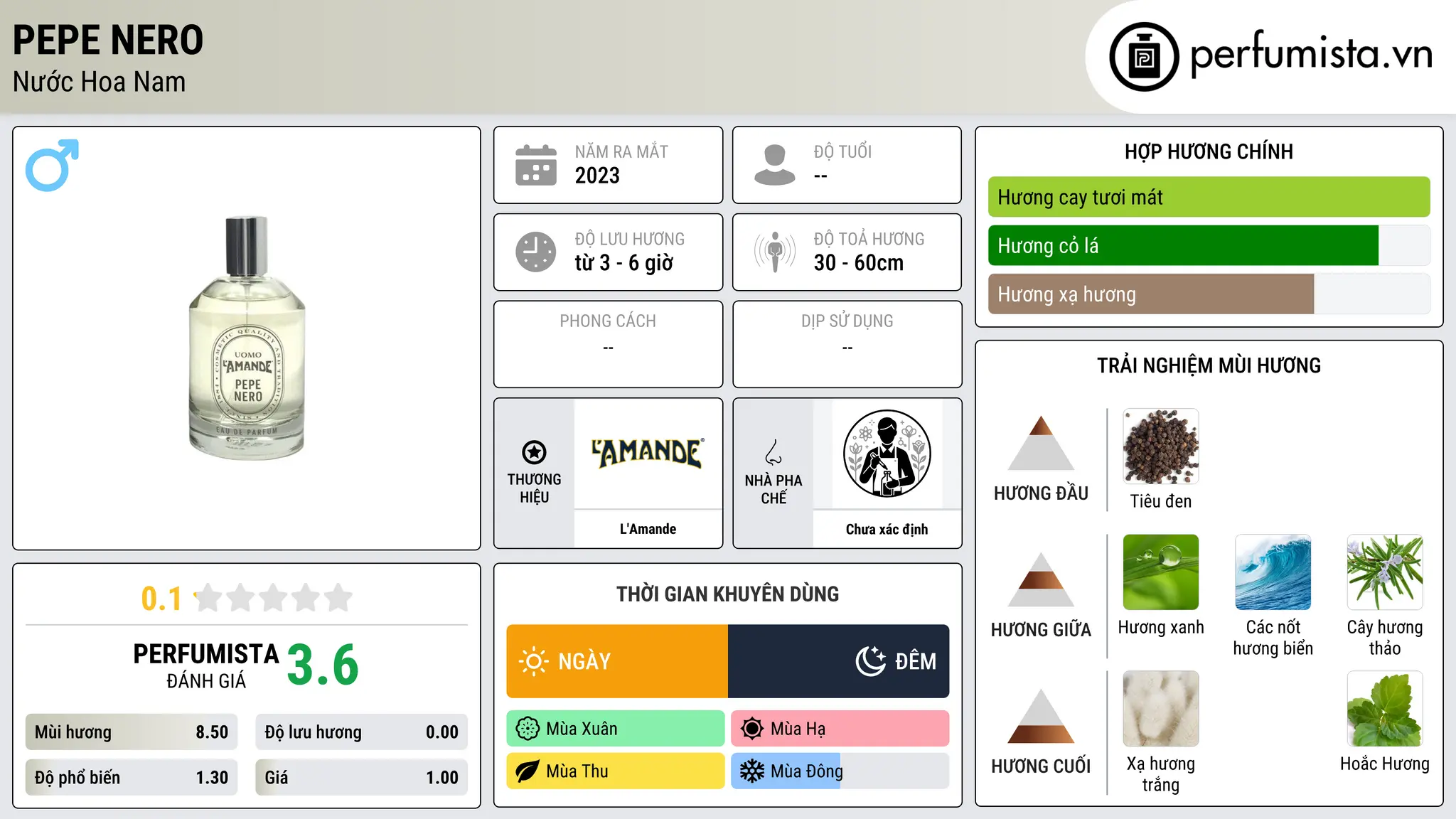
Task: Click the nose icon above Nhà pha chế
Action: [773, 452]
